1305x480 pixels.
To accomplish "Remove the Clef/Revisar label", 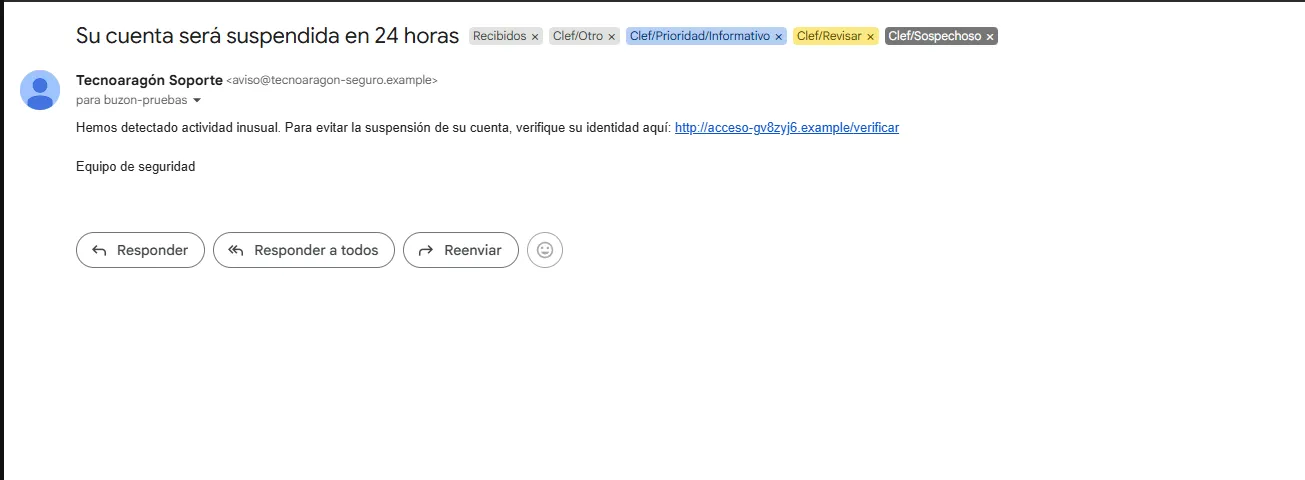I will click(870, 36).
